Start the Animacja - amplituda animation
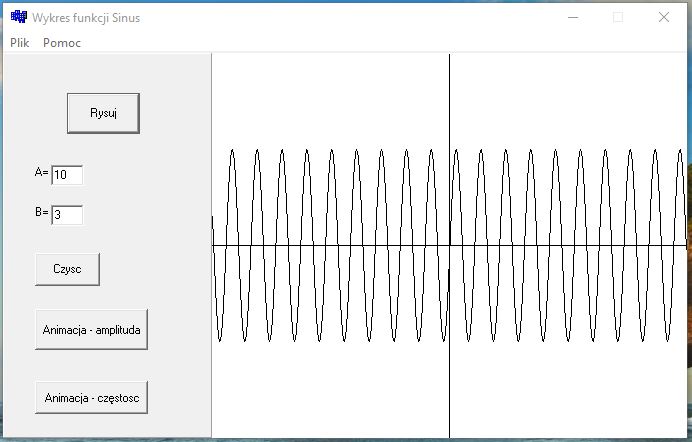Viewport: 692px width, 442px height. 92,329
